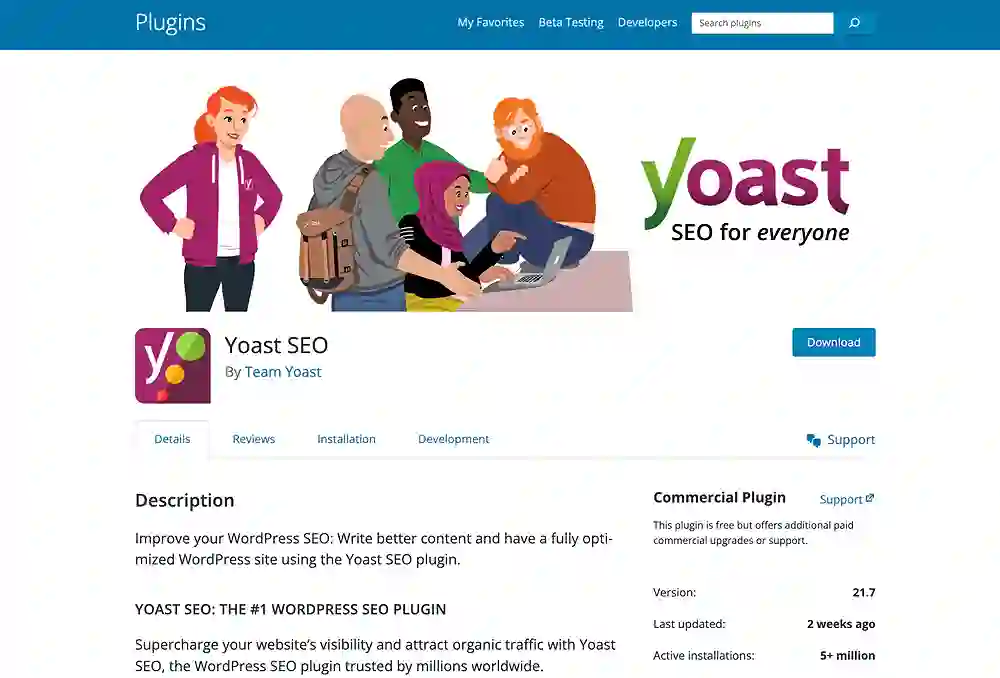The width and height of the screenshot is (1000, 678).
Task: Open the Details tab
Action: pyautogui.click(x=172, y=439)
